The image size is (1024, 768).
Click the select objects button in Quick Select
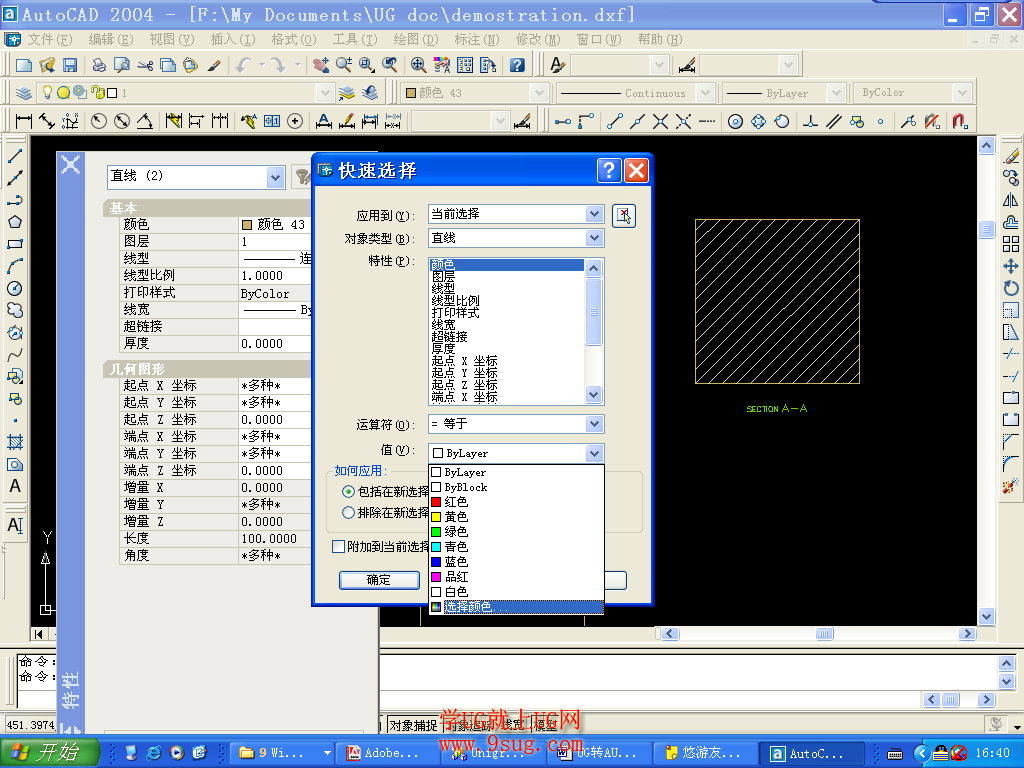pos(624,216)
